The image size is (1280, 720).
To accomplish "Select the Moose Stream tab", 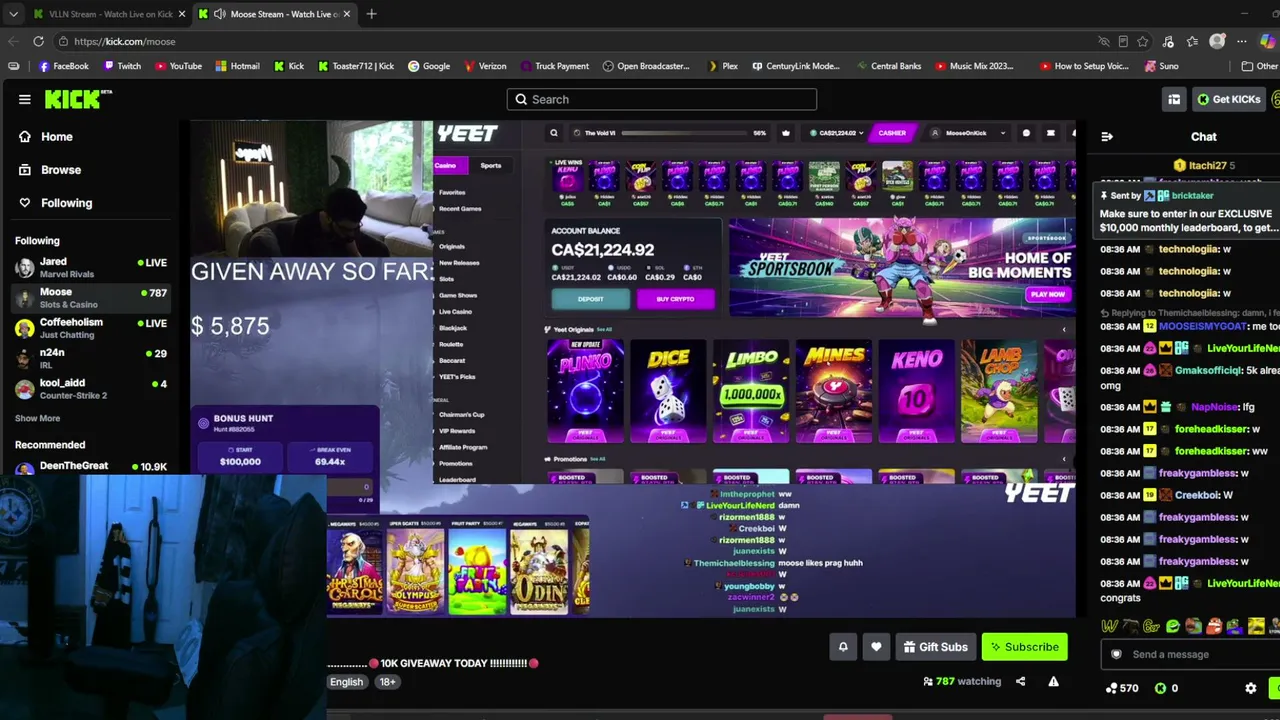I will [x=275, y=14].
